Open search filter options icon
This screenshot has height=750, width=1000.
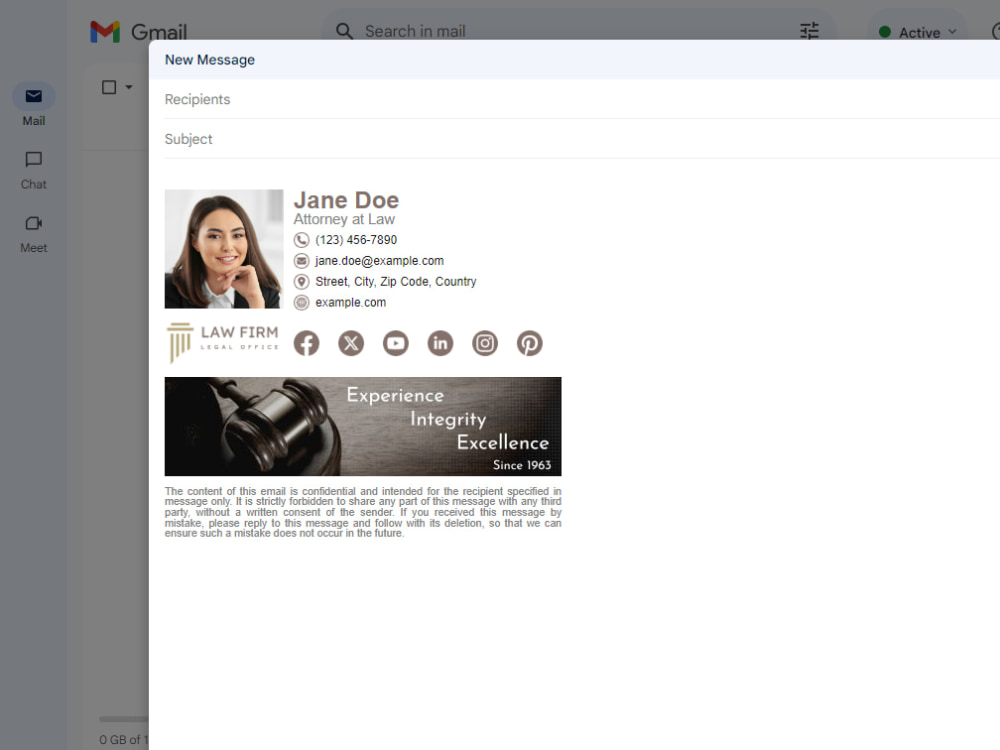pos(809,31)
